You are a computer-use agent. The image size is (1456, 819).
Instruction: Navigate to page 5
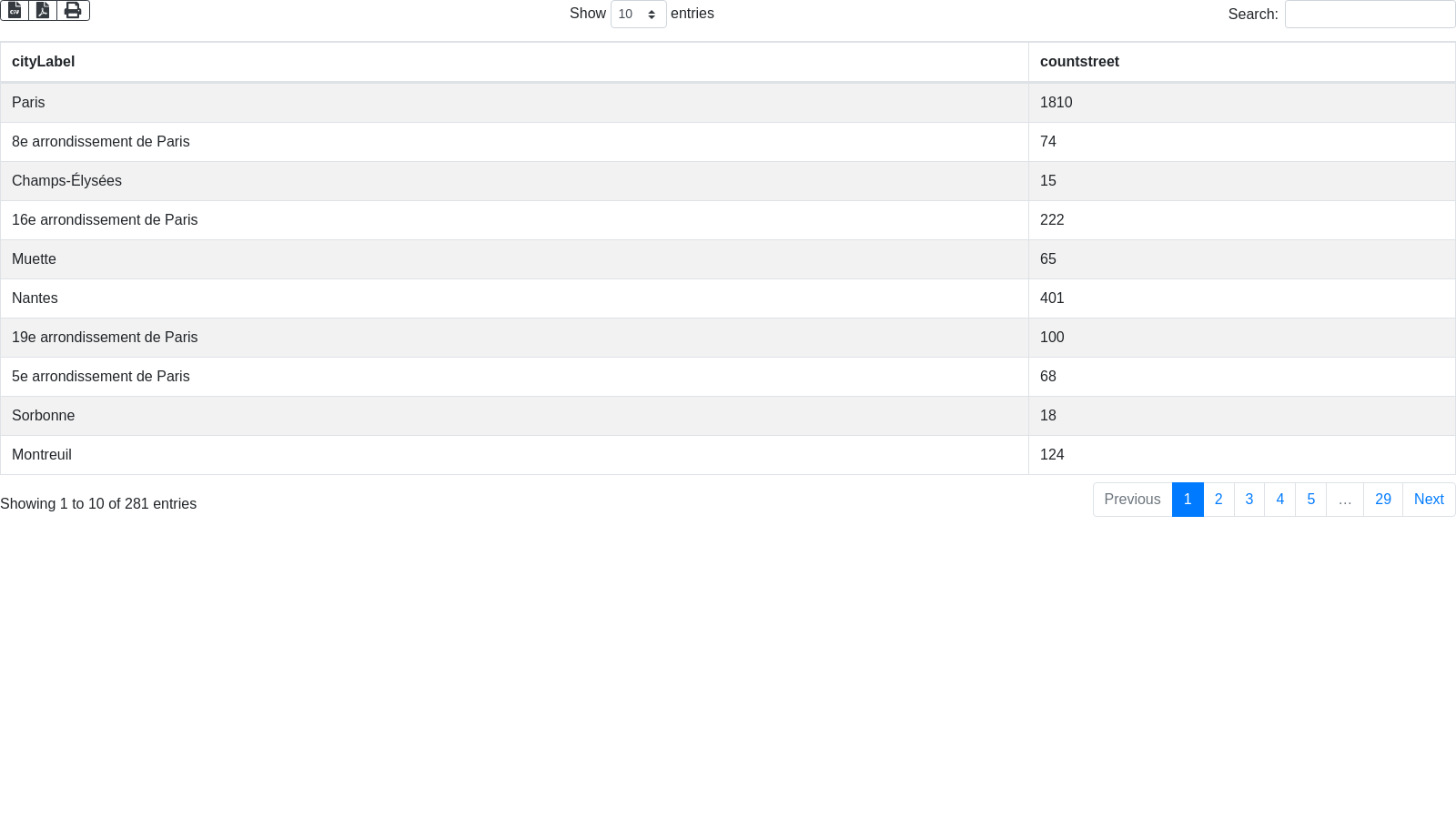coord(1310,500)
